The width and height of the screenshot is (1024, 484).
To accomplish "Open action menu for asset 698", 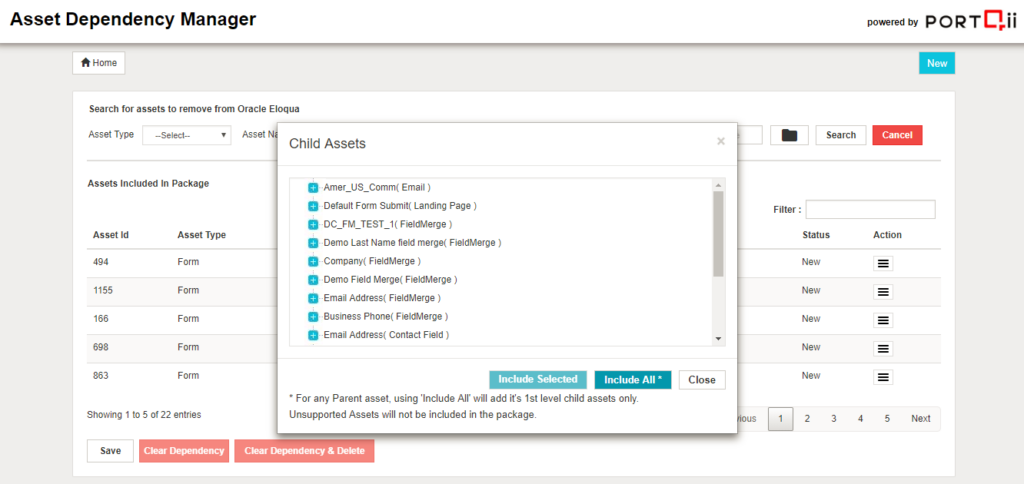I will tap(883, 349).
